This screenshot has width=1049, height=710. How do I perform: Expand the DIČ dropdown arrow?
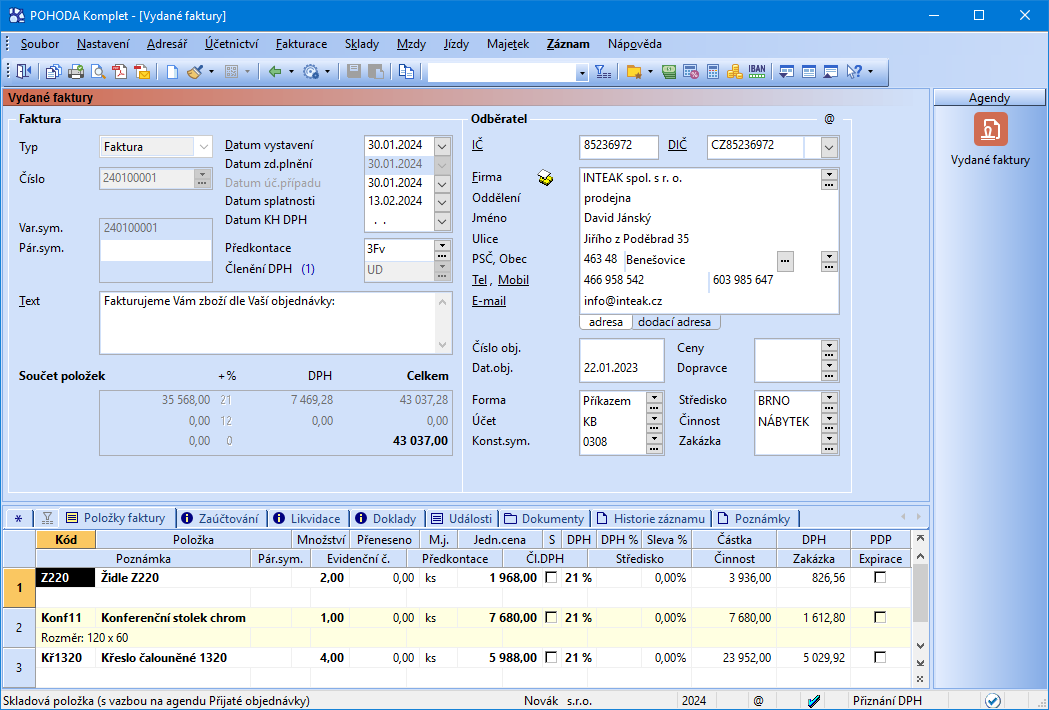click(x=829, y=147)
